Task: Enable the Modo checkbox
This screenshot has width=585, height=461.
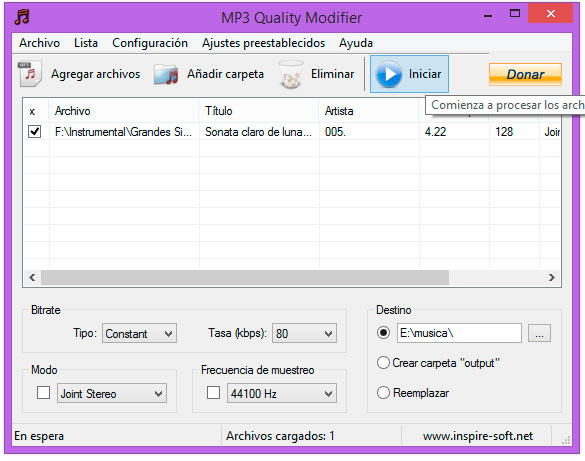Action: (43, 392)
